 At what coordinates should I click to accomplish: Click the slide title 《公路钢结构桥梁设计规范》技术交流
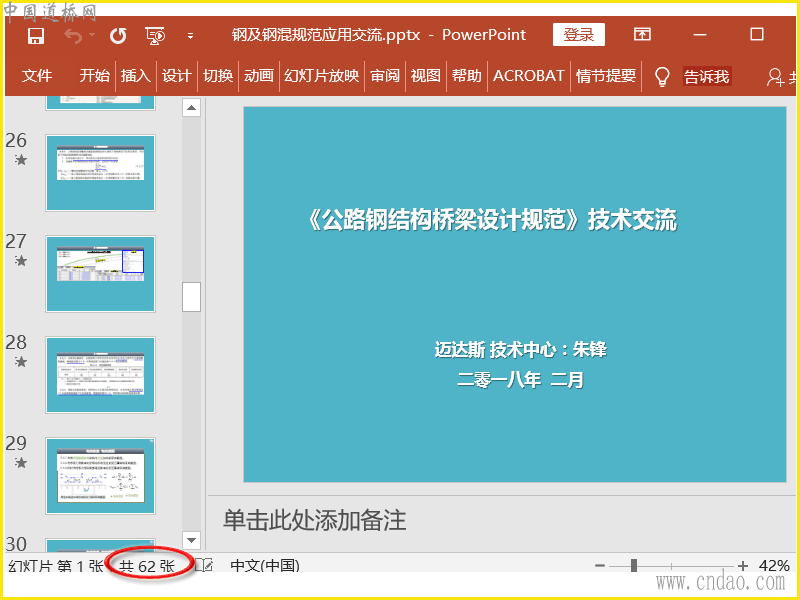(x=492, y=220)
